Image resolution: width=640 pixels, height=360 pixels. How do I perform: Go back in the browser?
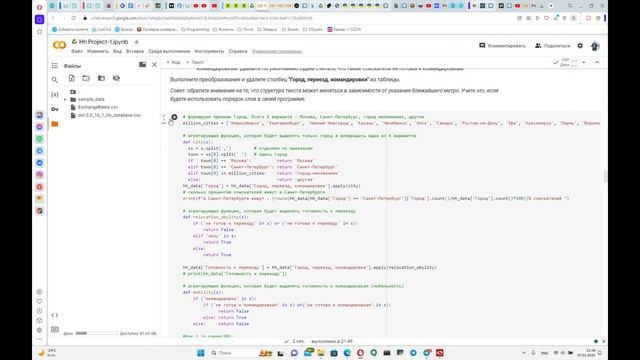pos(53,18)
